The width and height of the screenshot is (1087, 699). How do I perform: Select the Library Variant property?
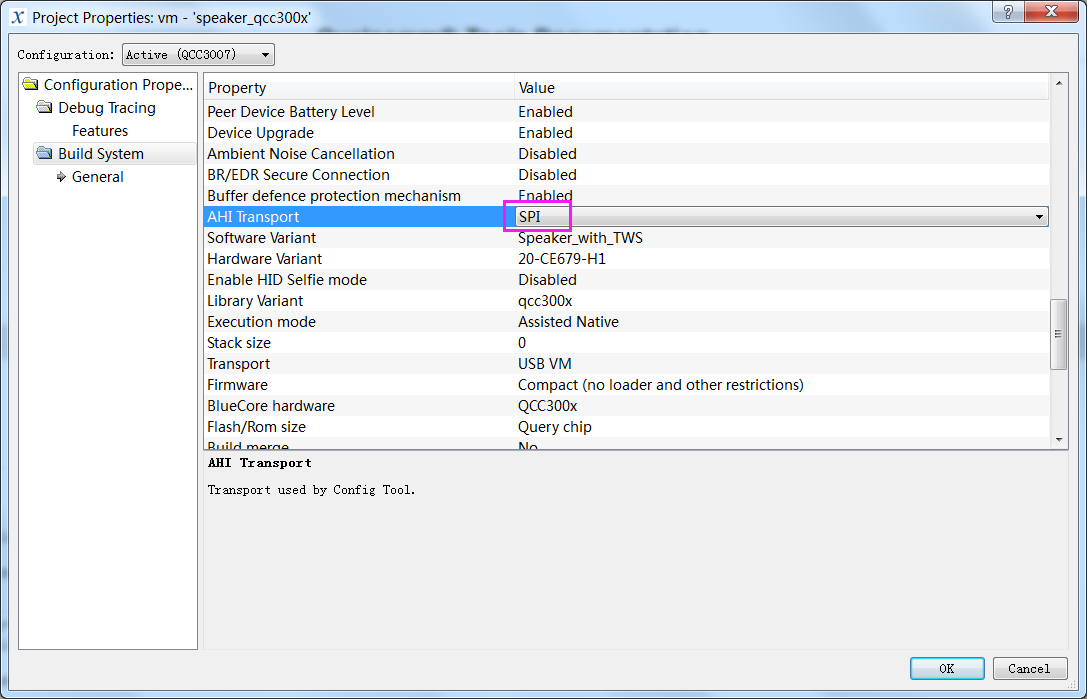[627, 301]
